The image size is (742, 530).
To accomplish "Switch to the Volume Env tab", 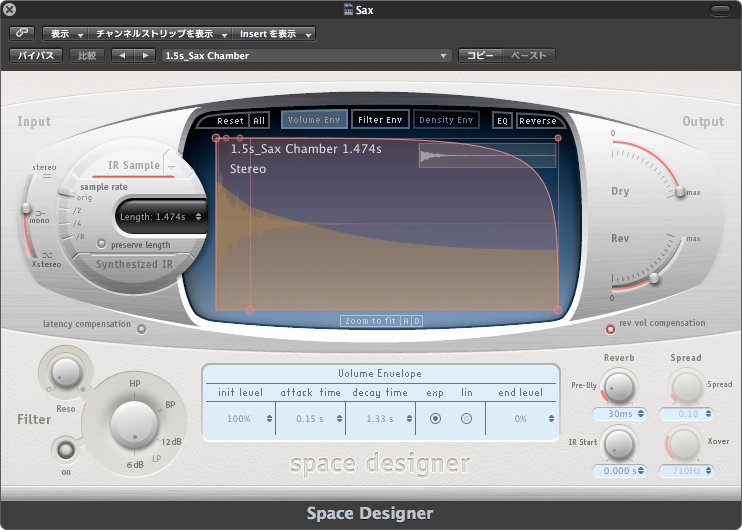I will click(x=314, y=120).
